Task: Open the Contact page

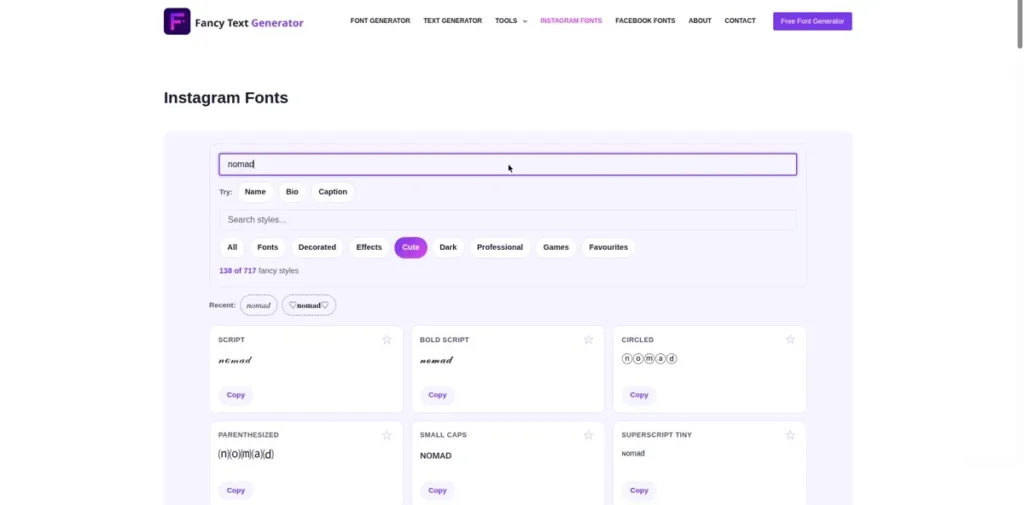Action: click(740, 21)
